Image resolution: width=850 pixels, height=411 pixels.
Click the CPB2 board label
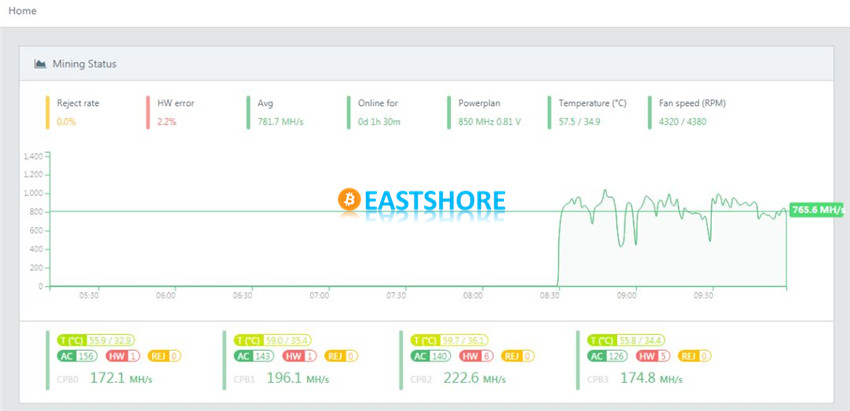coord(422,380)
